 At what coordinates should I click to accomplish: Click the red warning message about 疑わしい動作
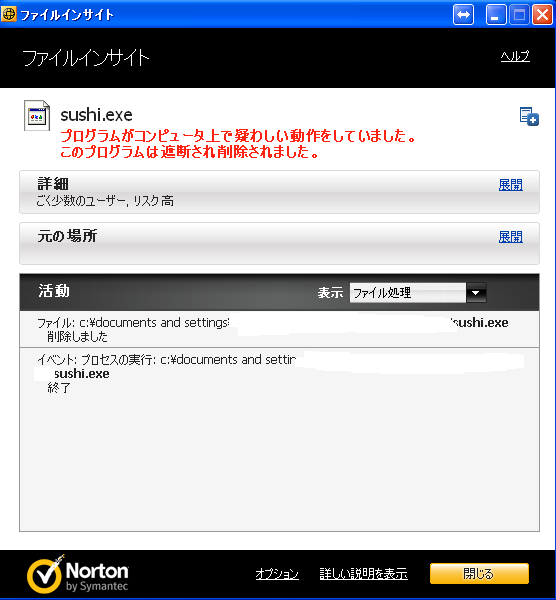238,136
